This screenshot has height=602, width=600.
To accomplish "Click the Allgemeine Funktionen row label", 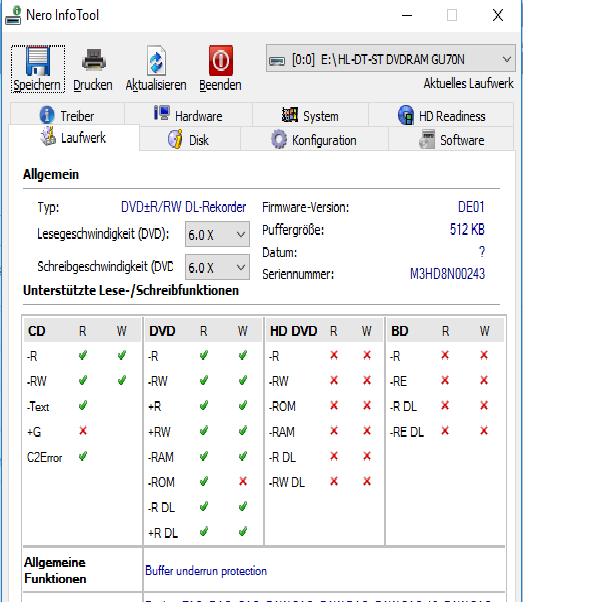I will [55, 571].
